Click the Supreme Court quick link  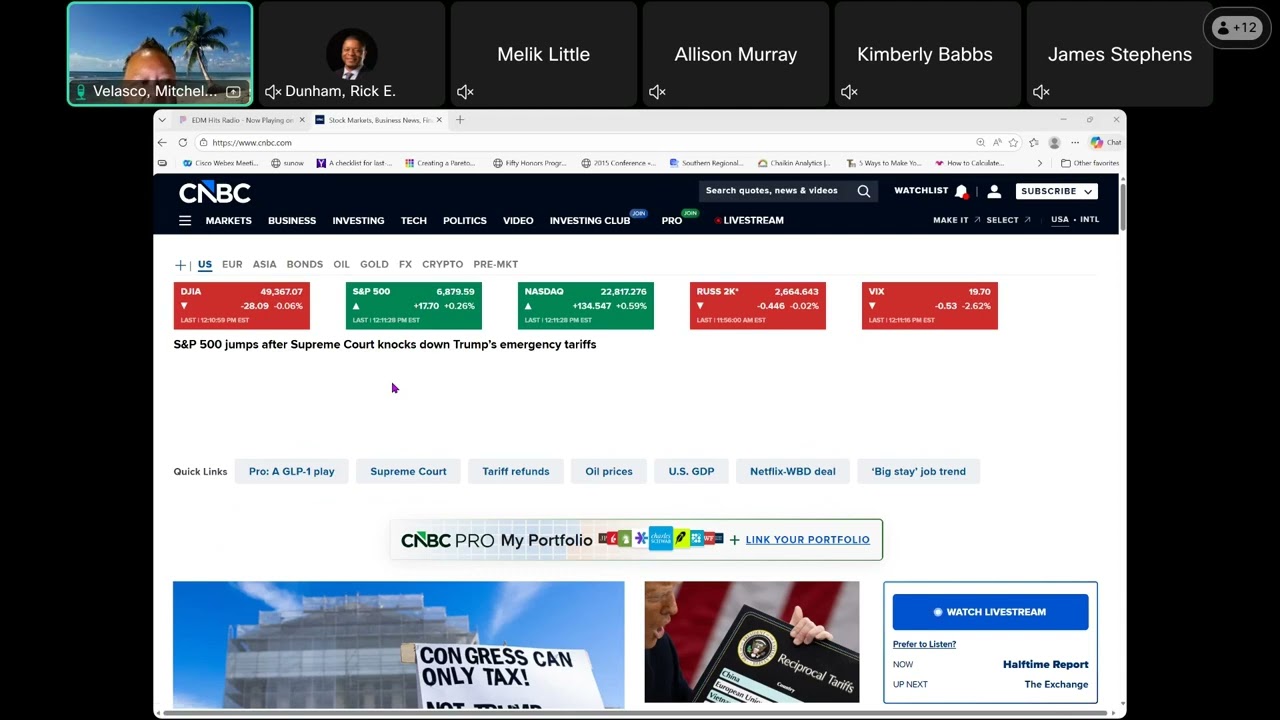(408, 472)
